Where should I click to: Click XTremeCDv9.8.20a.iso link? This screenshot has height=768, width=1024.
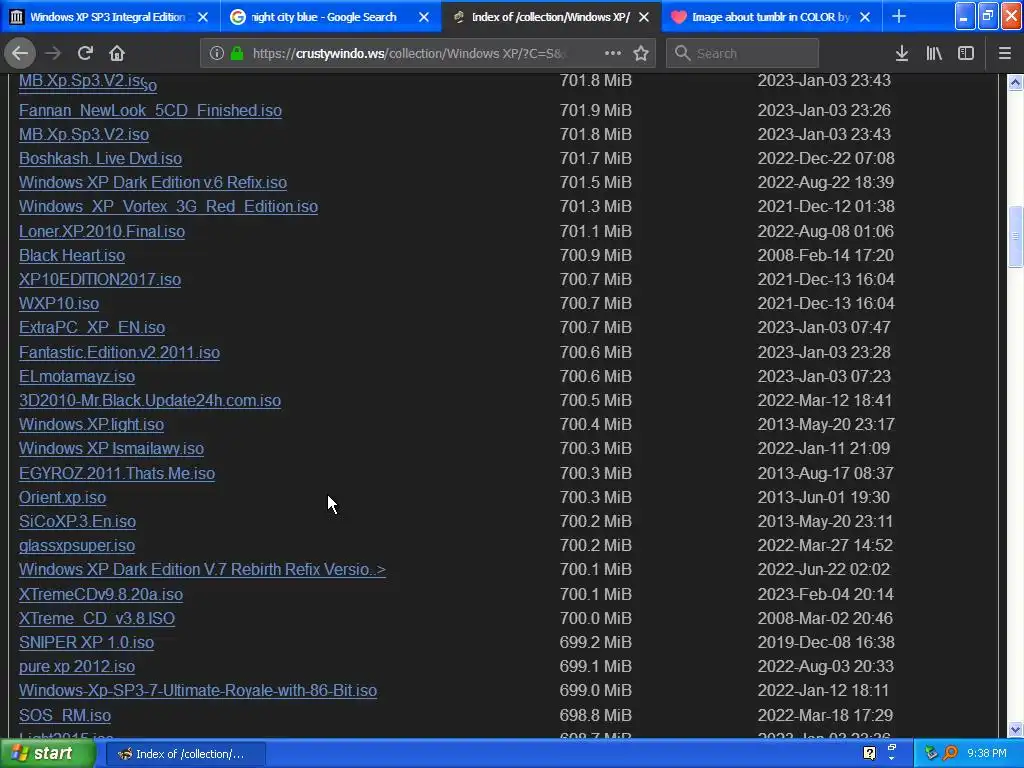[101, 594]
